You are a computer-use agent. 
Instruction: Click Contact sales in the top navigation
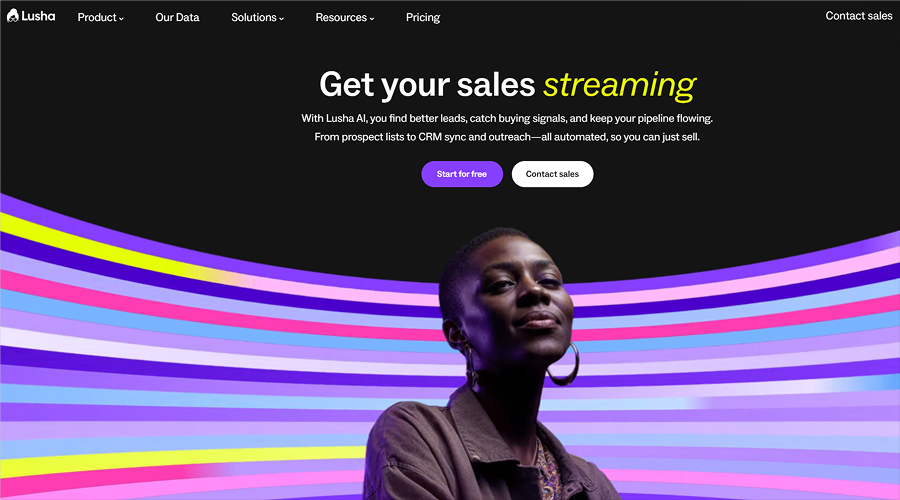coord(859,16)
